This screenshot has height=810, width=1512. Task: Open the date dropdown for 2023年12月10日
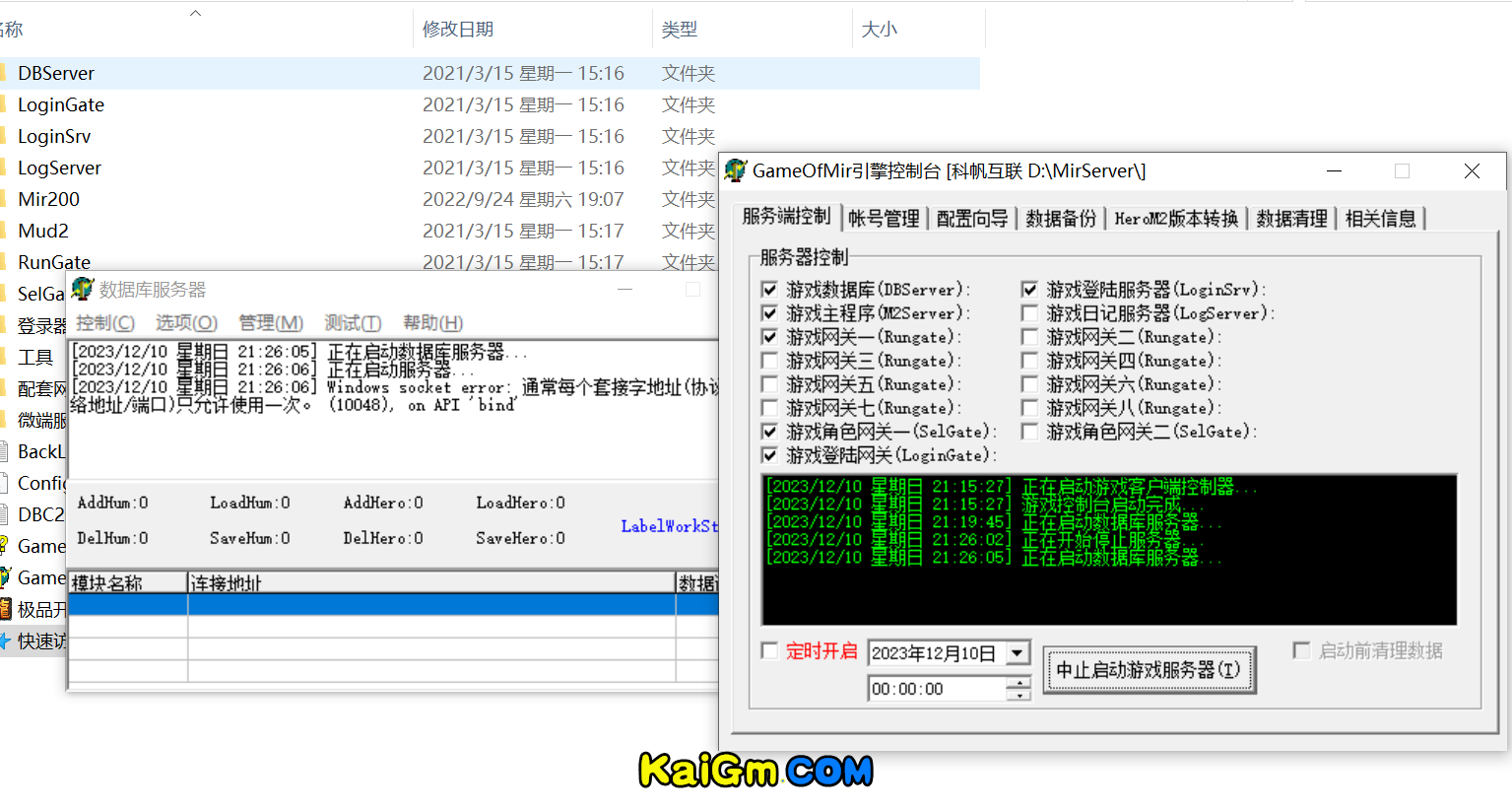(x=1018, y=653)
